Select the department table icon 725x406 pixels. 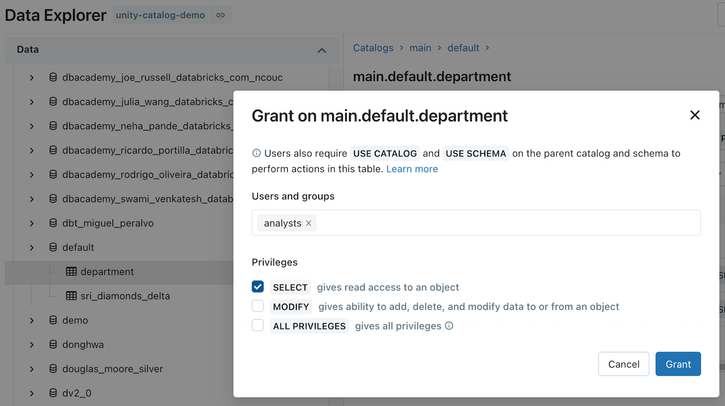coord(71,272)
